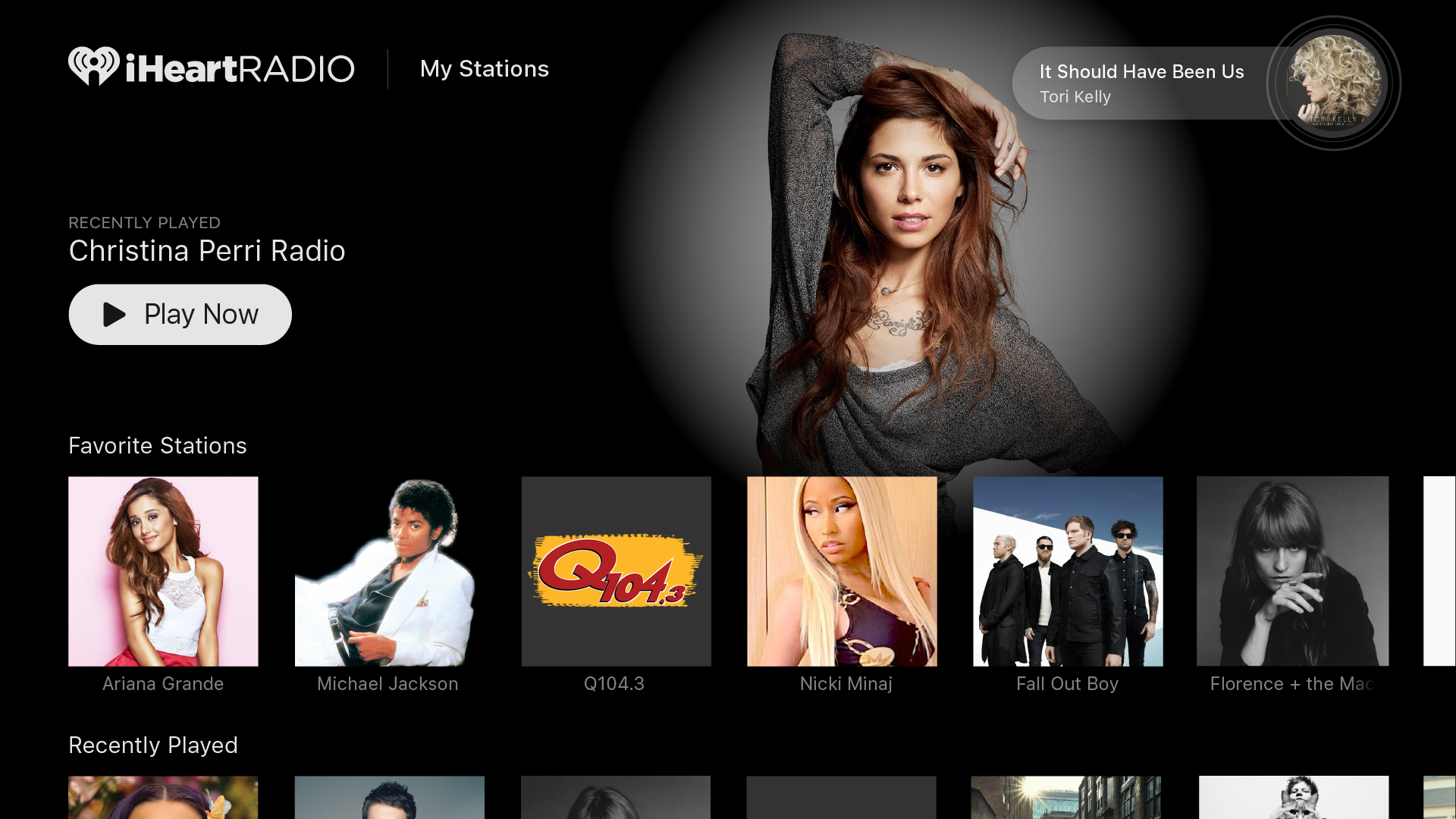
Task: Click the iHeartRADIO heart logo
Action: [x=94, y=67]
